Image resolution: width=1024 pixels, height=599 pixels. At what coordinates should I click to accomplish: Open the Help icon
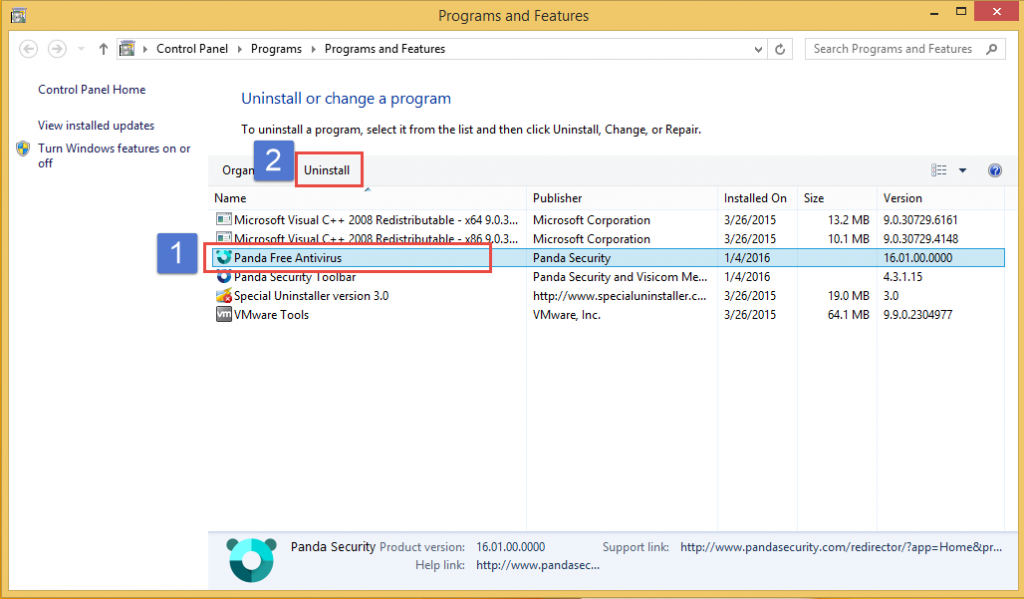995,170
